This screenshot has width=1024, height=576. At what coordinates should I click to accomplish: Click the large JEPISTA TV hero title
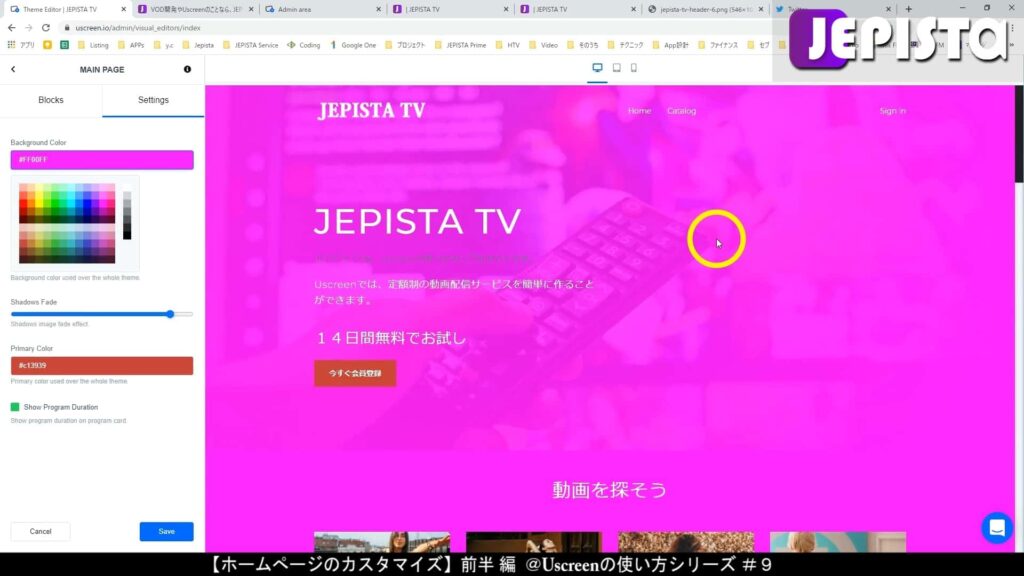coord(417,221)
